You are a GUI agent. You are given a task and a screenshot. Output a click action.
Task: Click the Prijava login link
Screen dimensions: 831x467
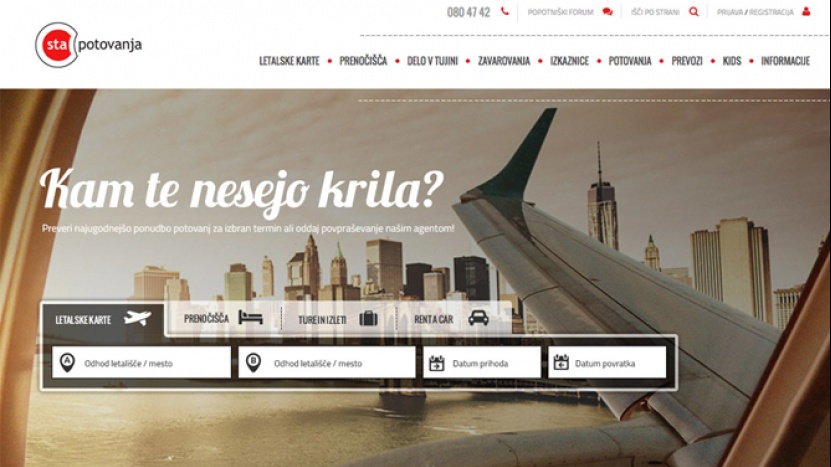pyautogui.click(x=730, y=12)
